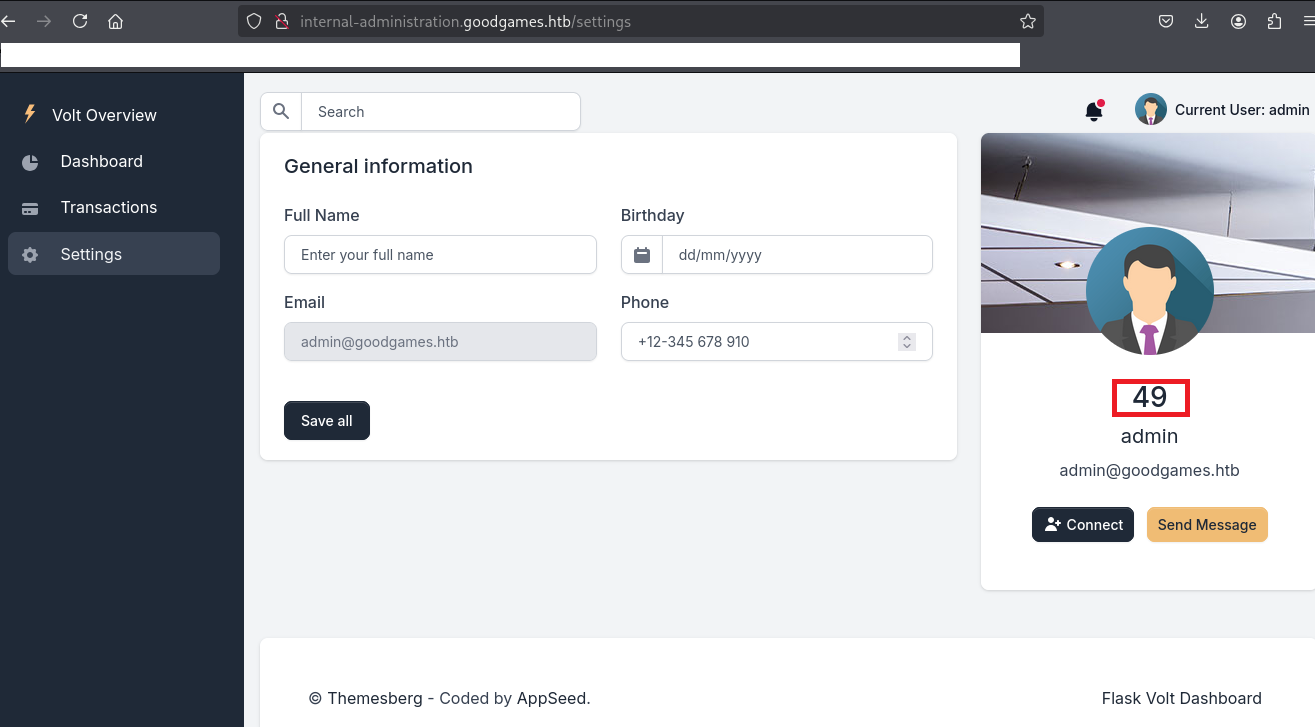Viewport: 1315px width, 727px height.
Task: Click the search magnifier icon
Action: (281, 112)
